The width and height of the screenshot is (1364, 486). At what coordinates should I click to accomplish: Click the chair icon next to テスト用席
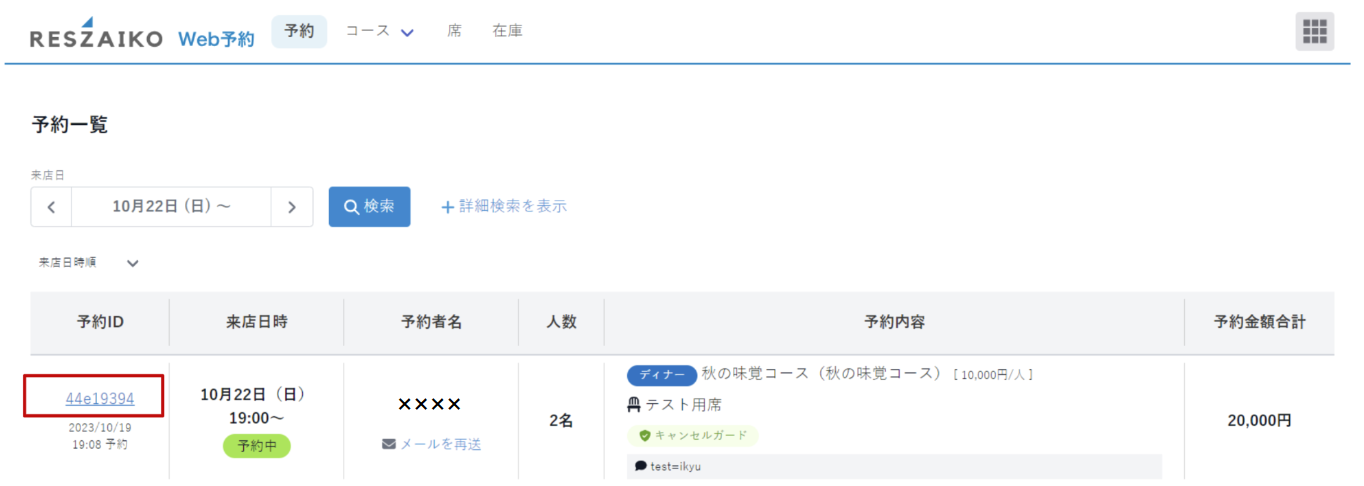pyautogui.click(x=634, y=405)
